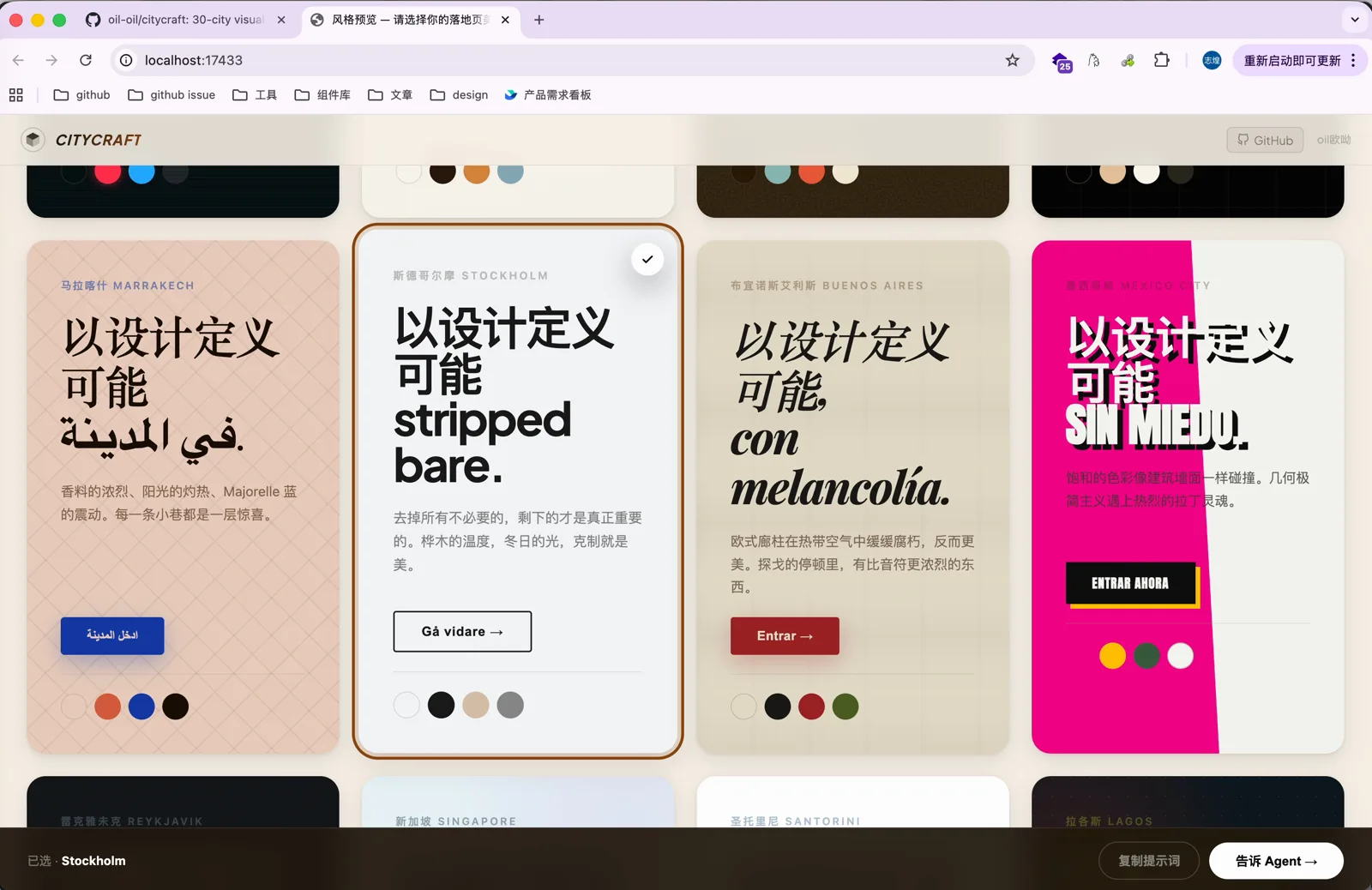Open the github bookmarks folder
1372x890 pixels.
pos(82,95)
